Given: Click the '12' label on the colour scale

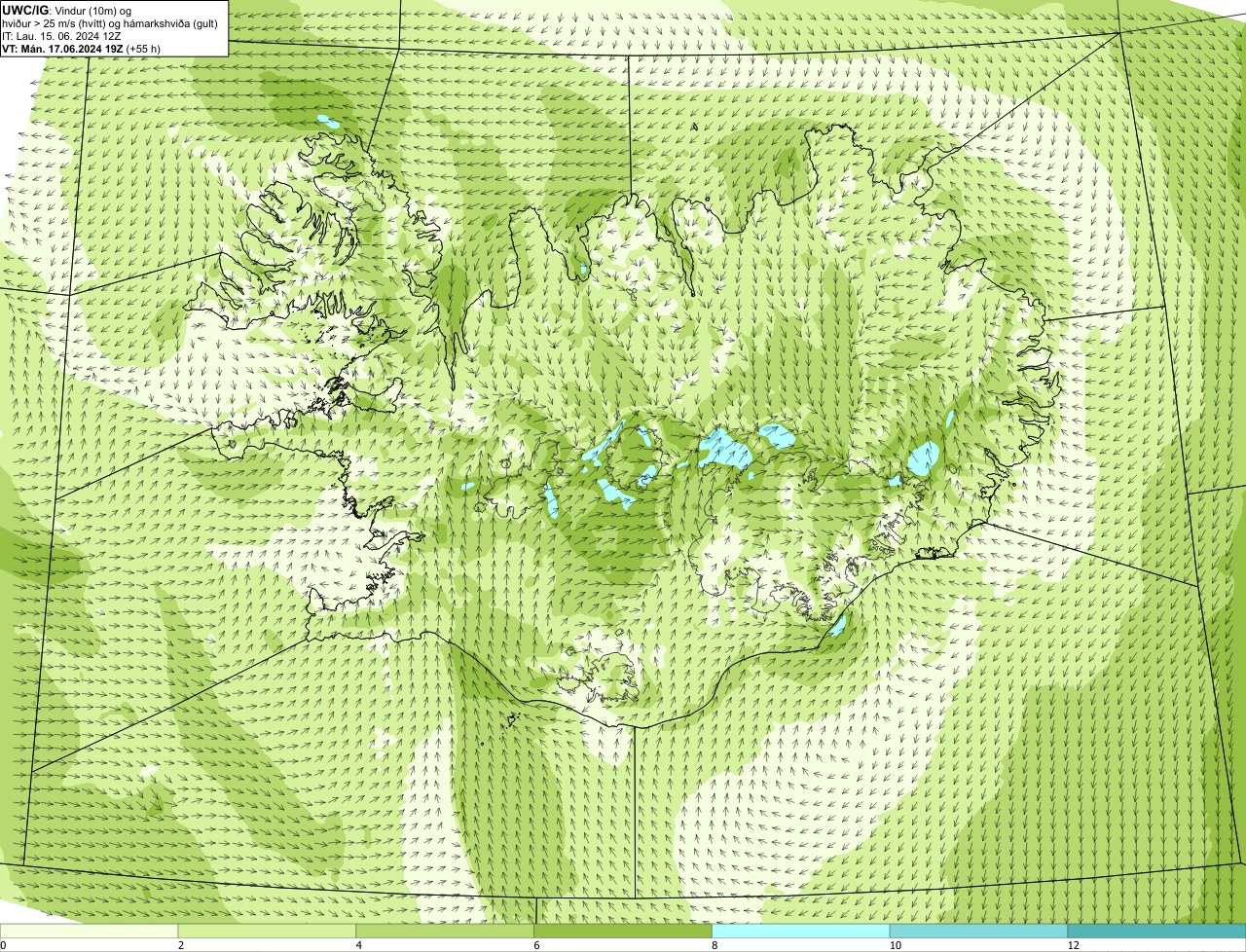Looking at the screenshot, I should pos(1073,945).
